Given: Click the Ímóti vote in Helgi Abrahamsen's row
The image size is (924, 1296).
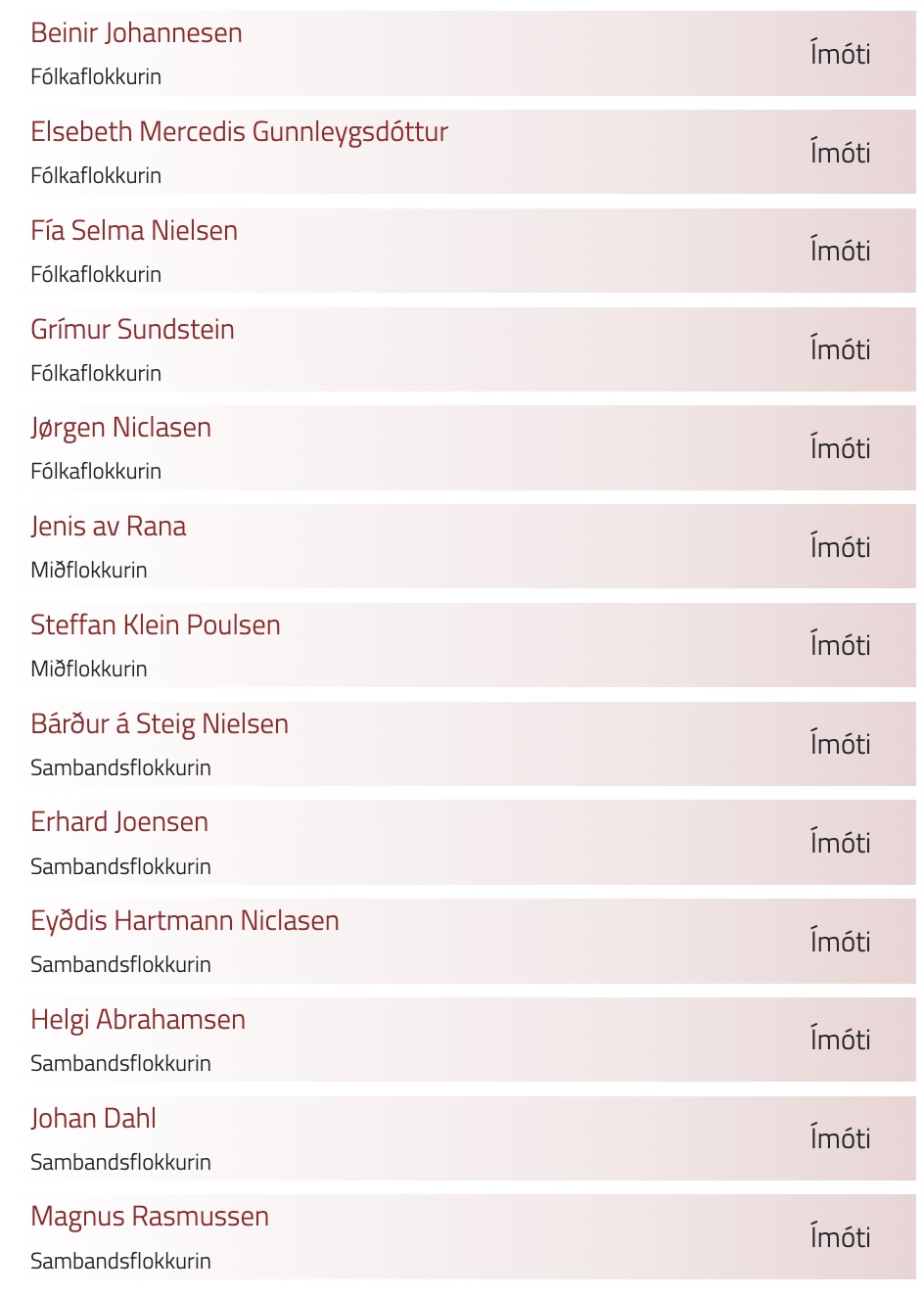Looking at the screenshot, I should tap(840, 1040).
